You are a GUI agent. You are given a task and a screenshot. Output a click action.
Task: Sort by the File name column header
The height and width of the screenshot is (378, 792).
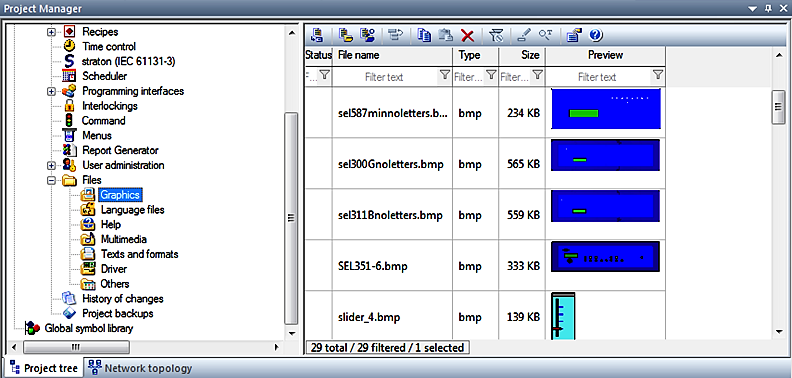(392, 55)
